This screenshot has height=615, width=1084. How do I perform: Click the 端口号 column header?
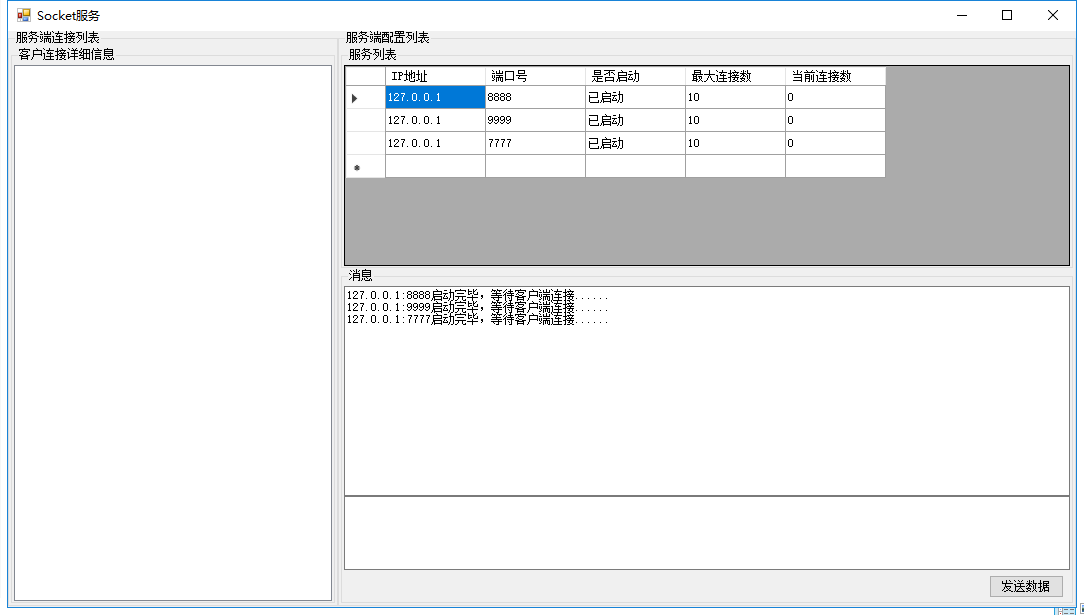tap(536, 76)
